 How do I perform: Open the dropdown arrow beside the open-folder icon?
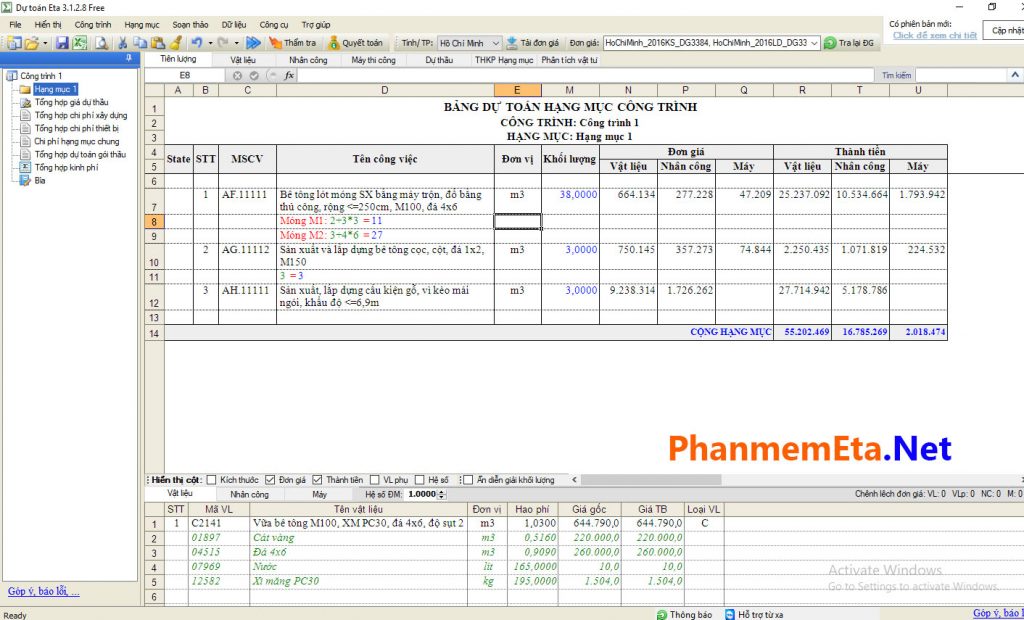coord(45,43)
